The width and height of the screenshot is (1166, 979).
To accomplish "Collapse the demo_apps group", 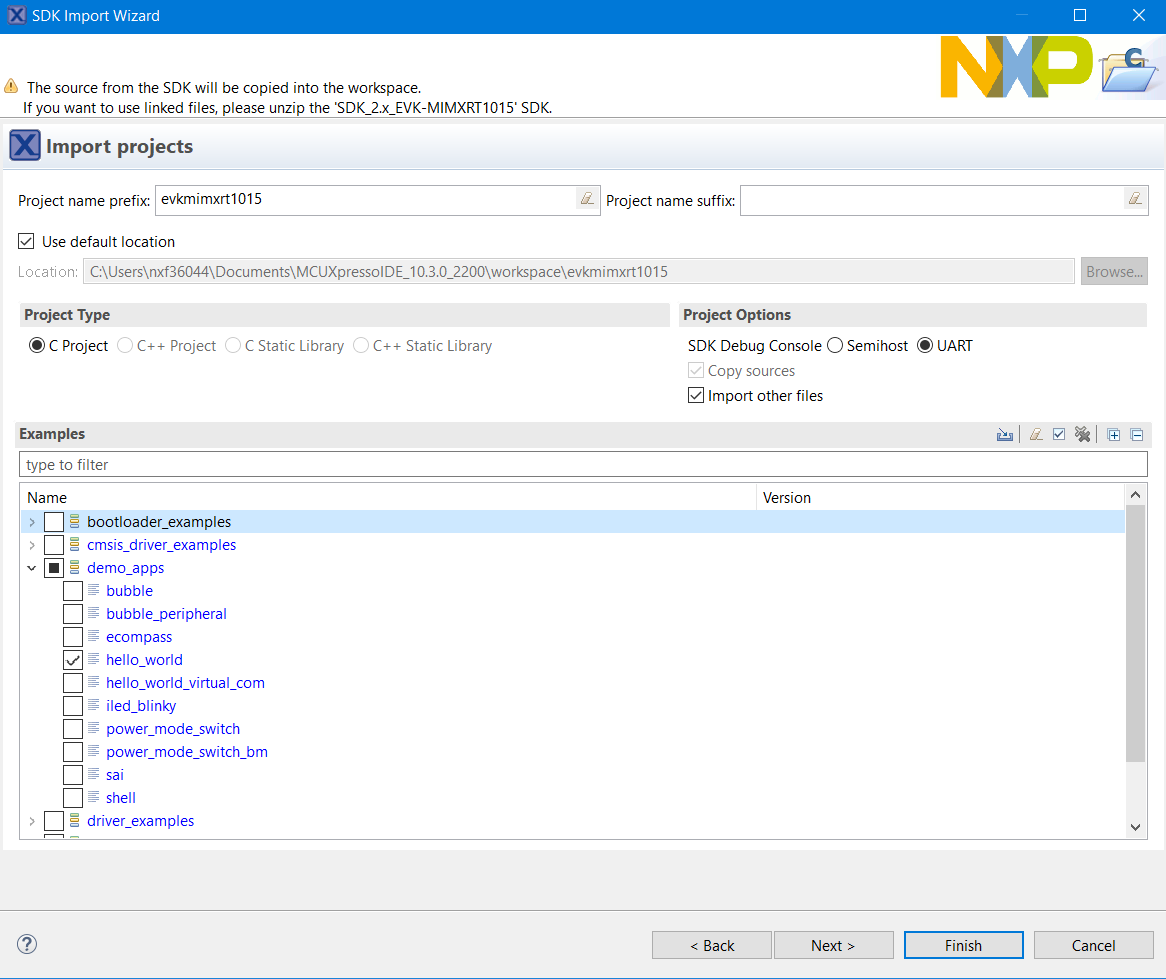I will pos(32,568).
